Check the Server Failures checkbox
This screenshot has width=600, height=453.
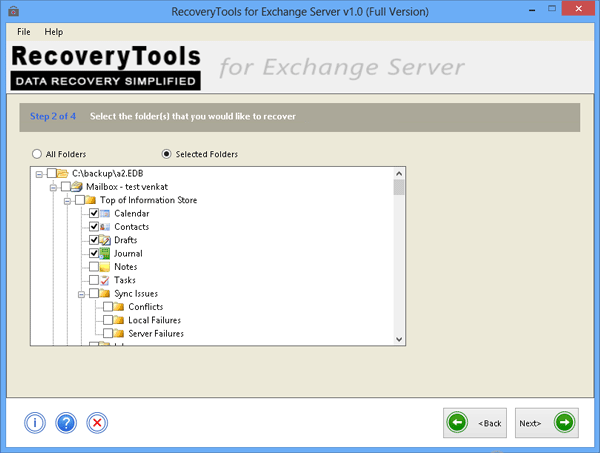coord(108,333)
